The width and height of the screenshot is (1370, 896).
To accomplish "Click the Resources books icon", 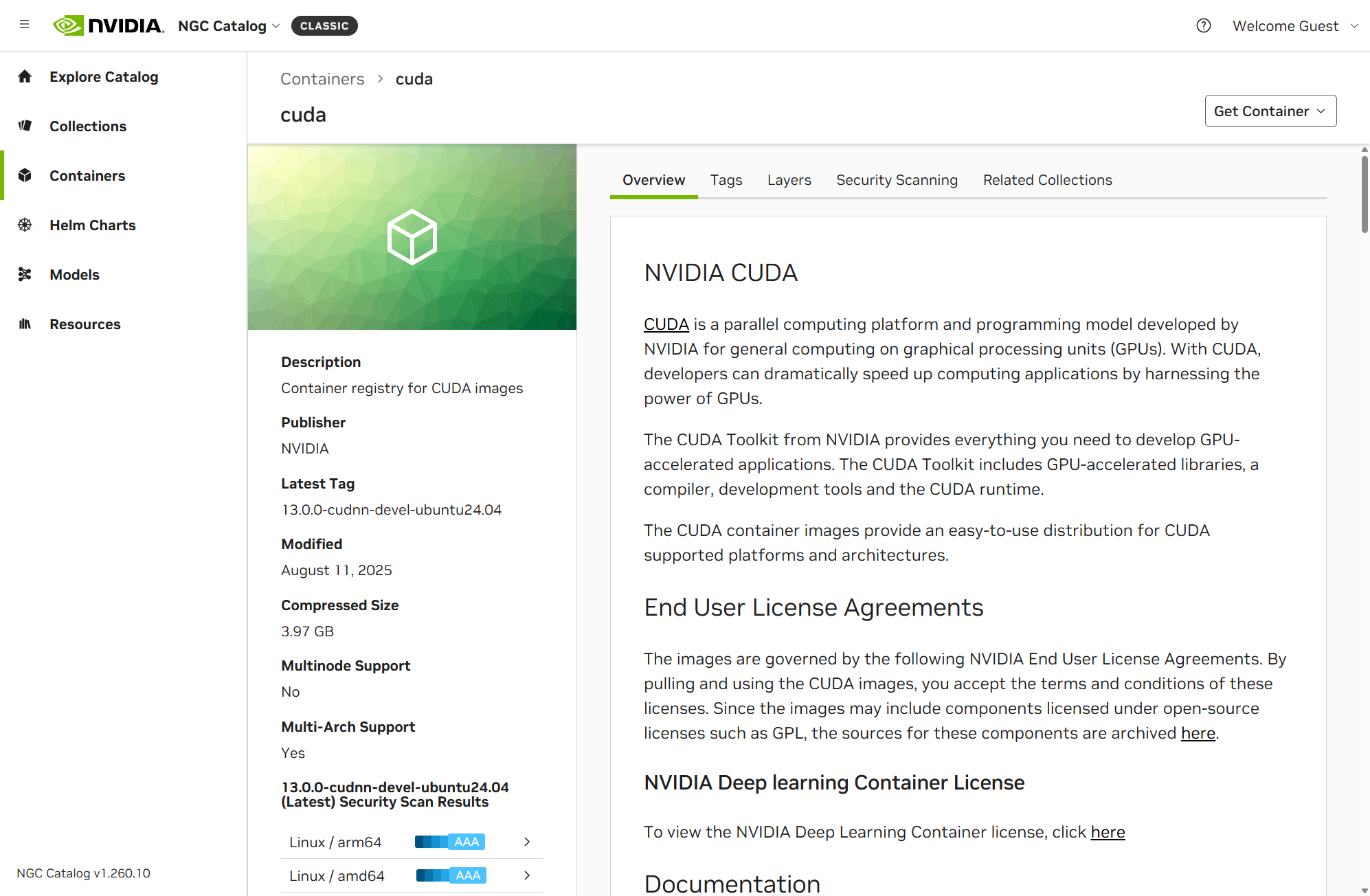I will tap(25, 324).
